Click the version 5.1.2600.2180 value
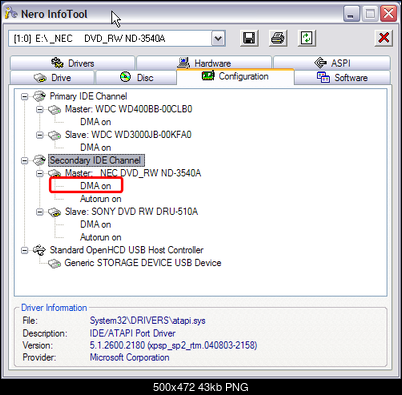This screenshot has height=395, width=402. pos(173,345)
